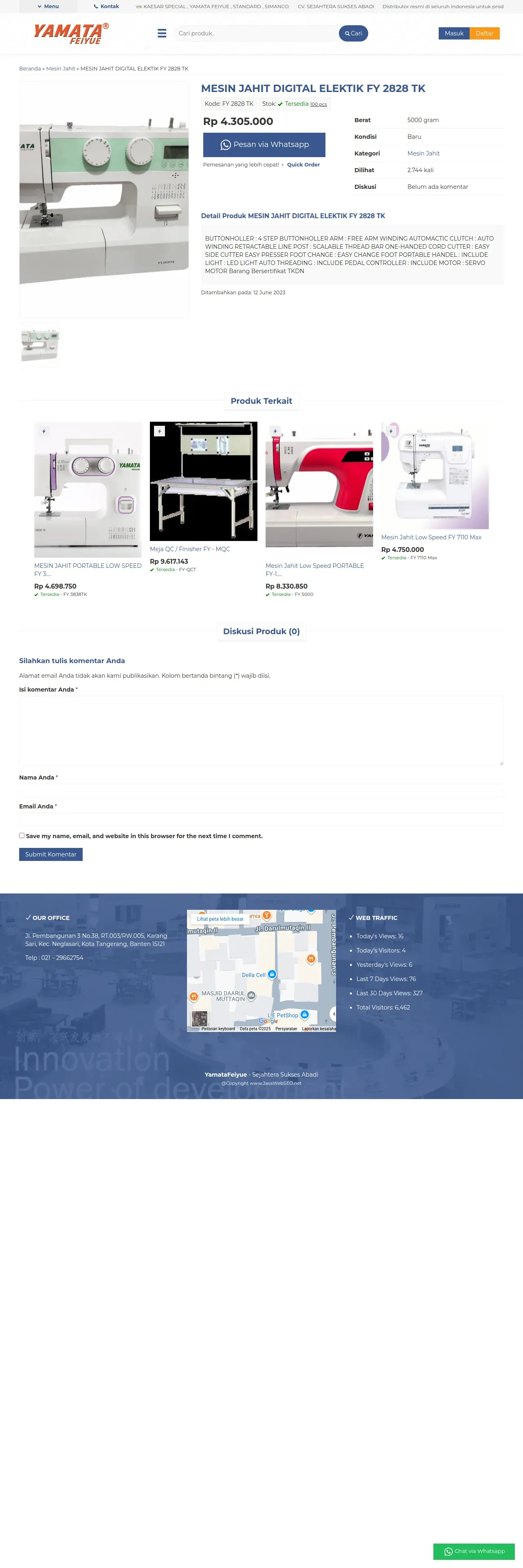Open Mesin Jahit breadcrumb link
Screen dimensions: 523x1568
[61, 69]
